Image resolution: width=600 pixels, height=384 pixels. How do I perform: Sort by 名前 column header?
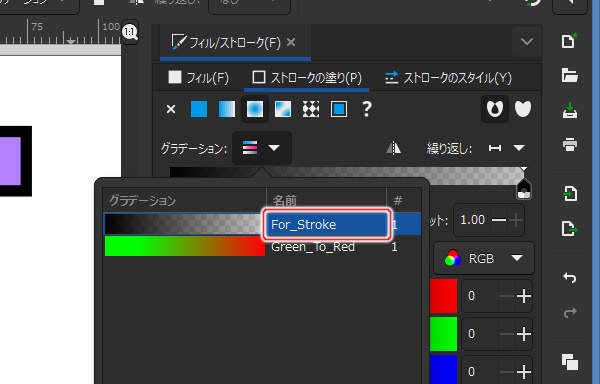point(326,200)
